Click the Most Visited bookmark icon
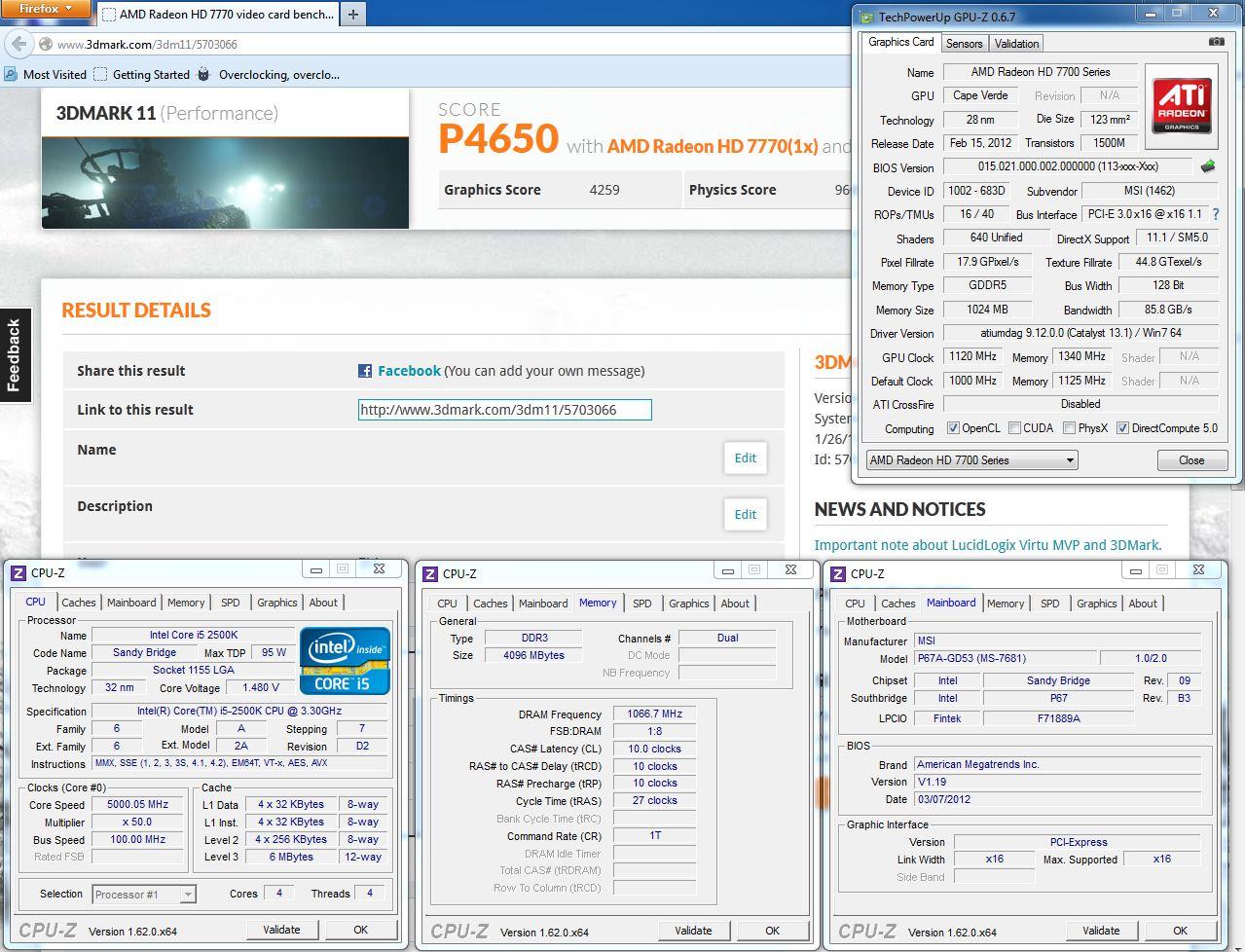This screenshot has width=1245, height=952. click(x=11, y=74)
